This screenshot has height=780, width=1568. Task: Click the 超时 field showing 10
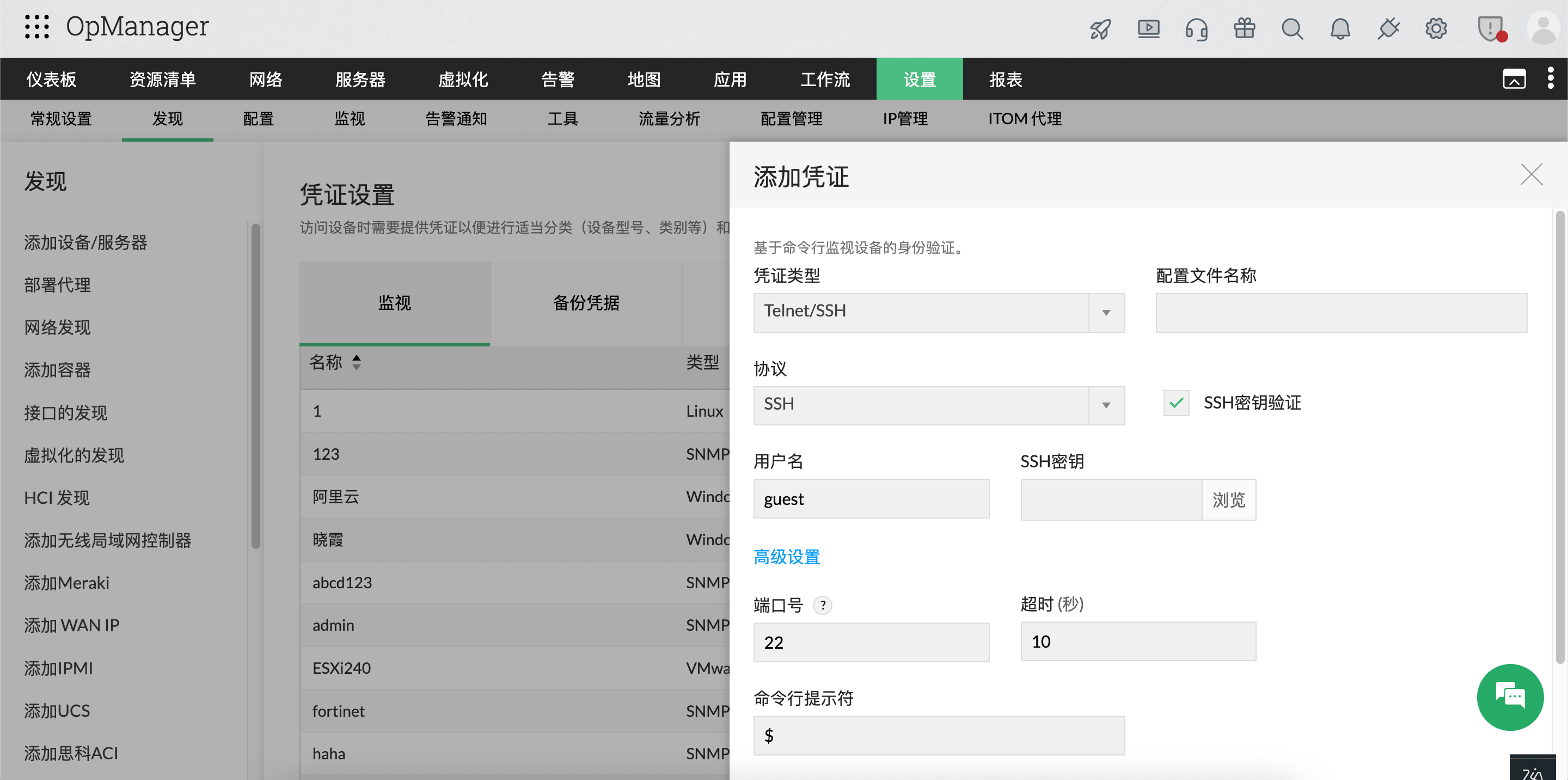click(1138, 641)
